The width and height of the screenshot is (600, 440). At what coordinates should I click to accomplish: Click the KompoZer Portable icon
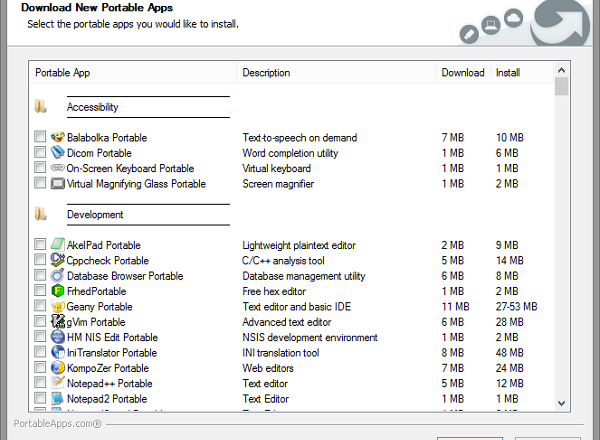coord(58,368)
